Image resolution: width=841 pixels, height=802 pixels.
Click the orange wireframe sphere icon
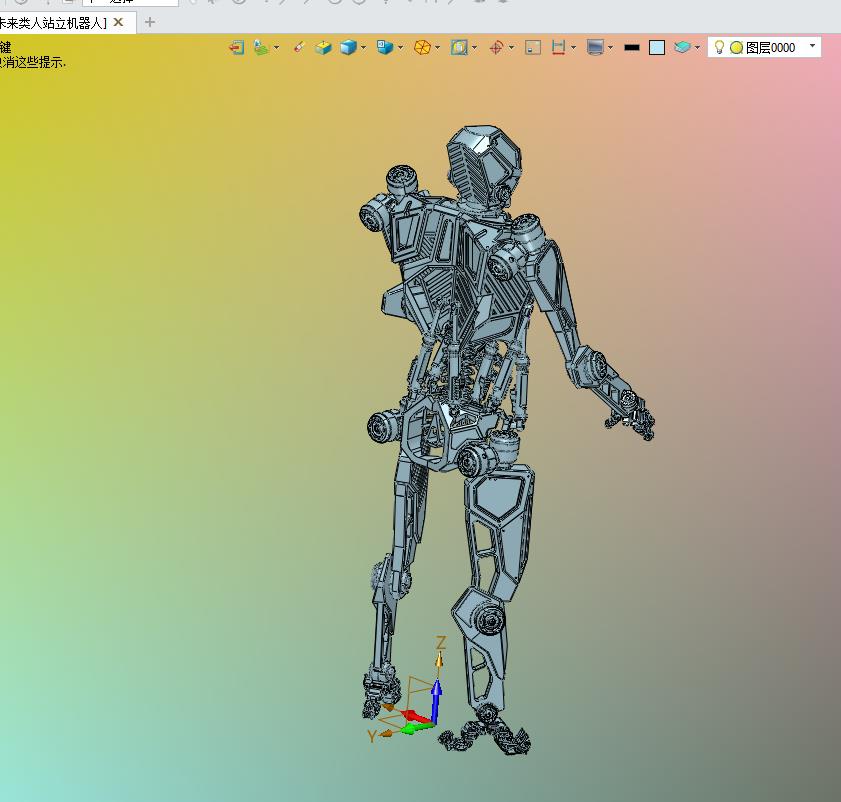[422, 48]
